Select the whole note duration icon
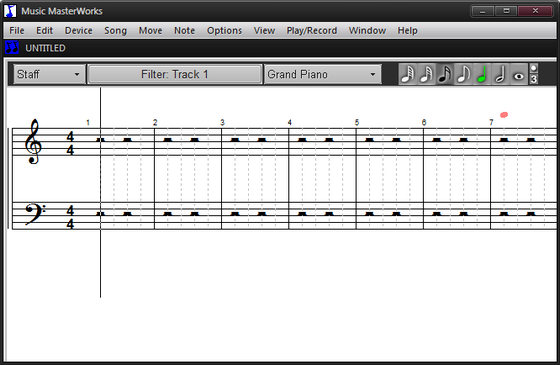The image size is (560, 365). coord(519,74)
